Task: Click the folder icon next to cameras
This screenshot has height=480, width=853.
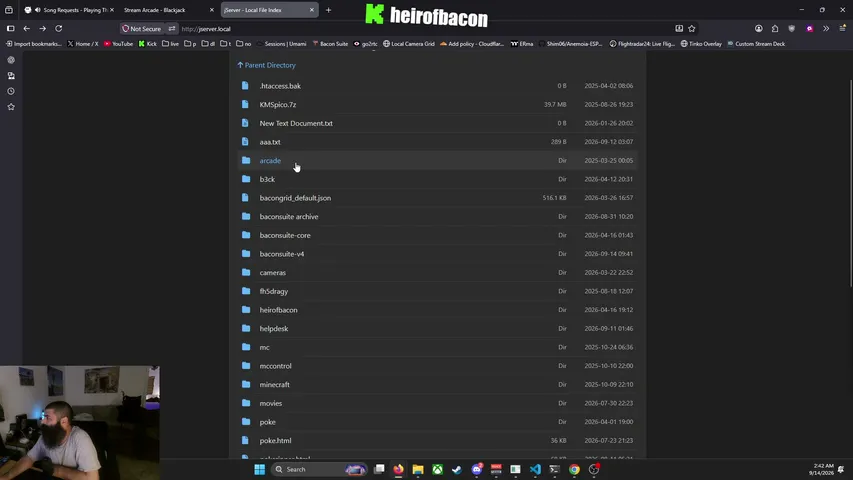Action: pos(246,272)
